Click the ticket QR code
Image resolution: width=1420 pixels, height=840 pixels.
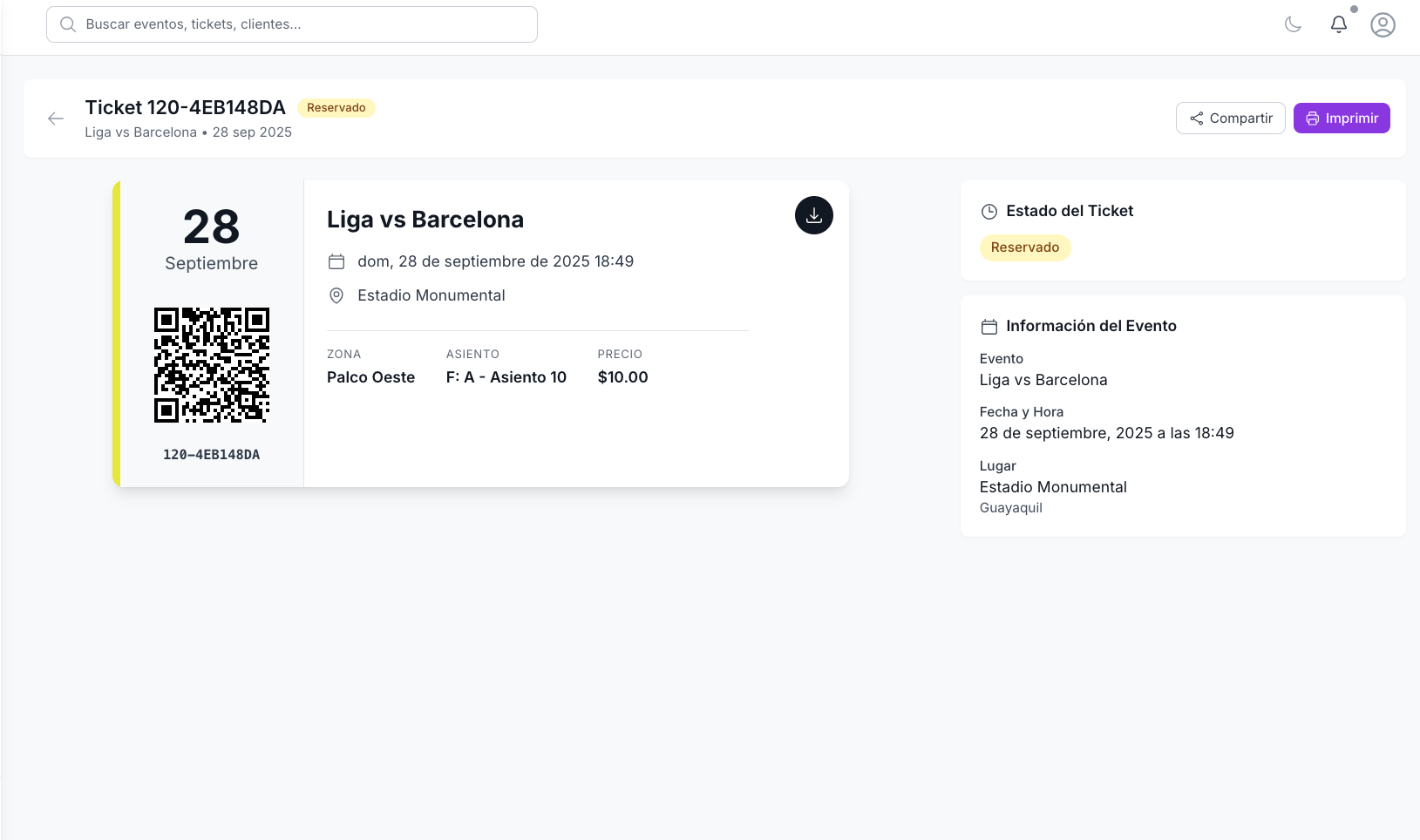coord(211,364)
